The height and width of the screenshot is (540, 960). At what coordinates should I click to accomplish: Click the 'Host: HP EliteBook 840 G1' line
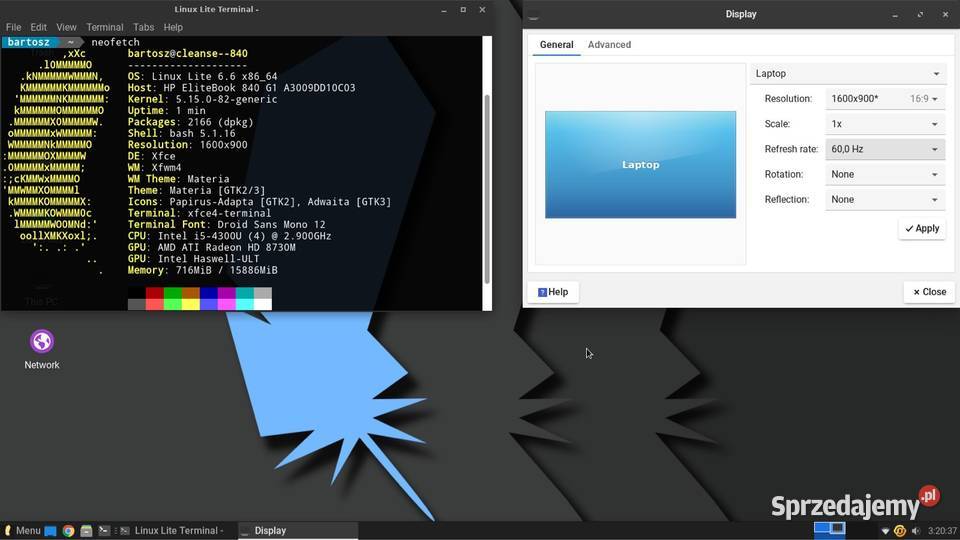pyautogui.click(x=241, y=88)
